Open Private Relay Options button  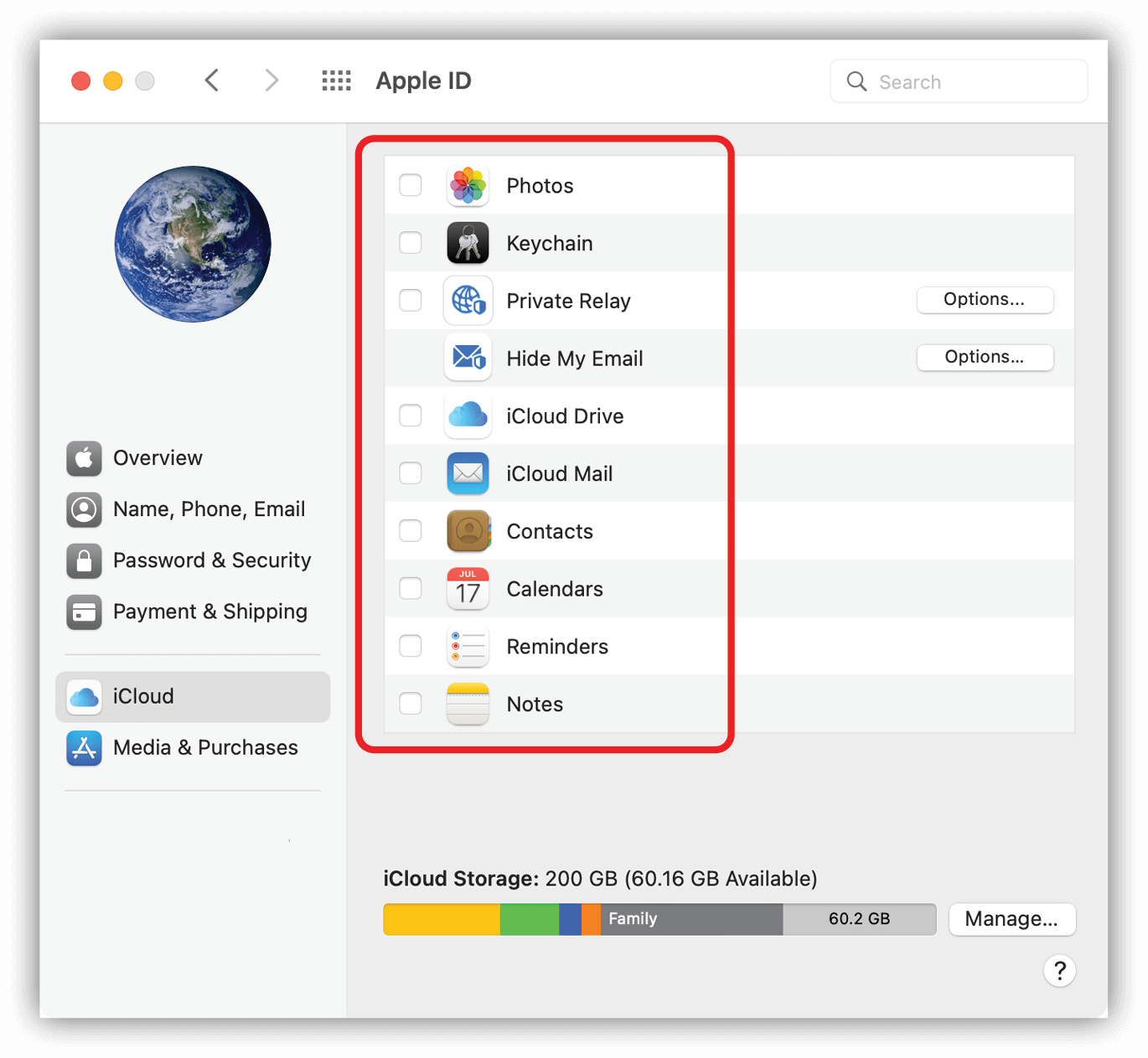point(985,299)
